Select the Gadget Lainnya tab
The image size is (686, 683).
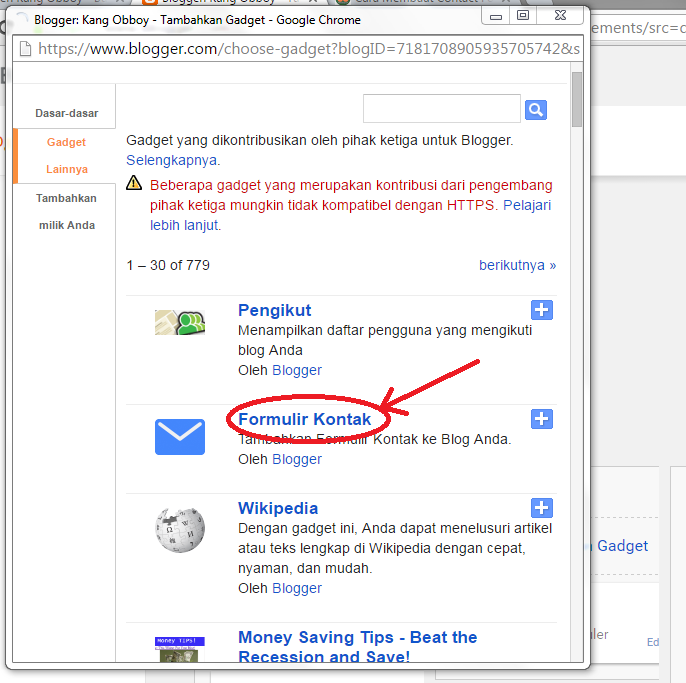pyautogui.click(x=66, y=156)
